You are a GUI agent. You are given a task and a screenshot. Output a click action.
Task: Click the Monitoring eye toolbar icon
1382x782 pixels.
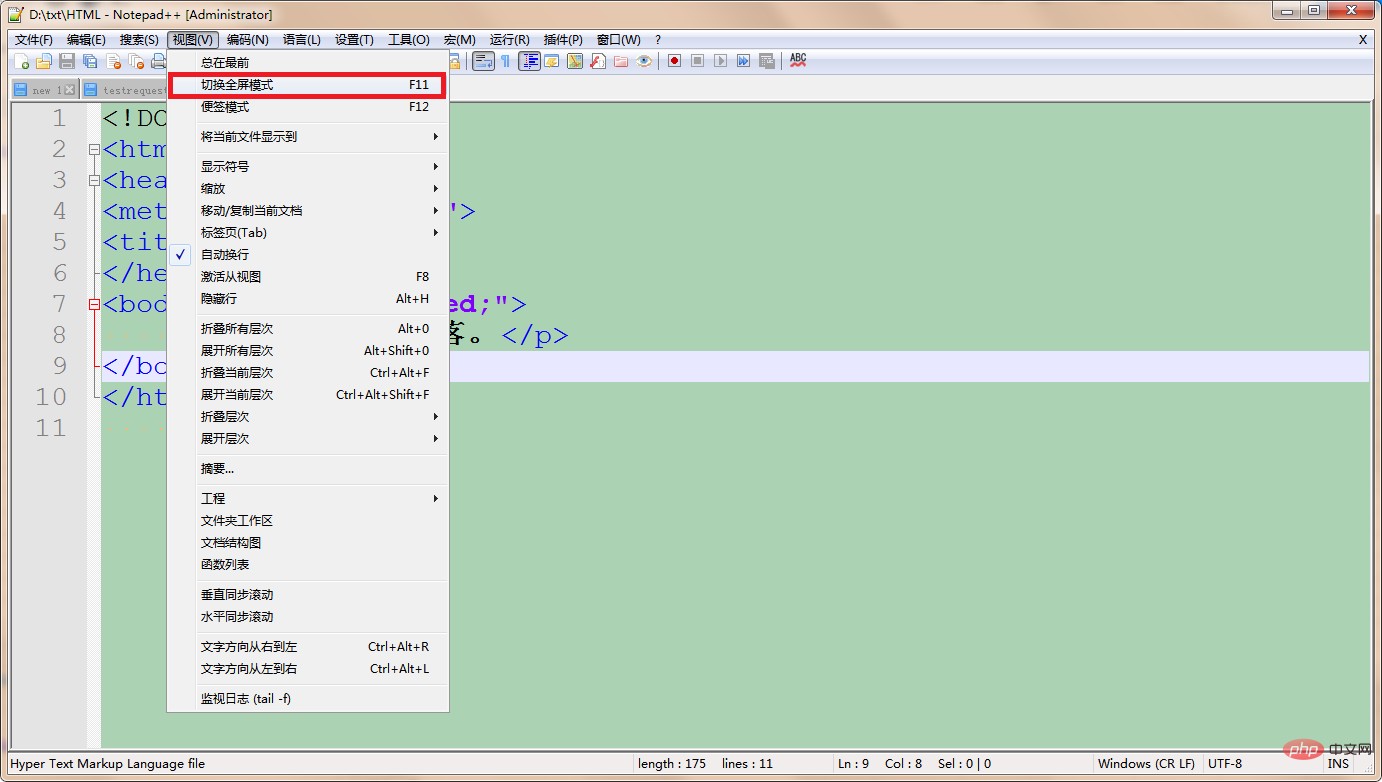(x=644, y=61)
